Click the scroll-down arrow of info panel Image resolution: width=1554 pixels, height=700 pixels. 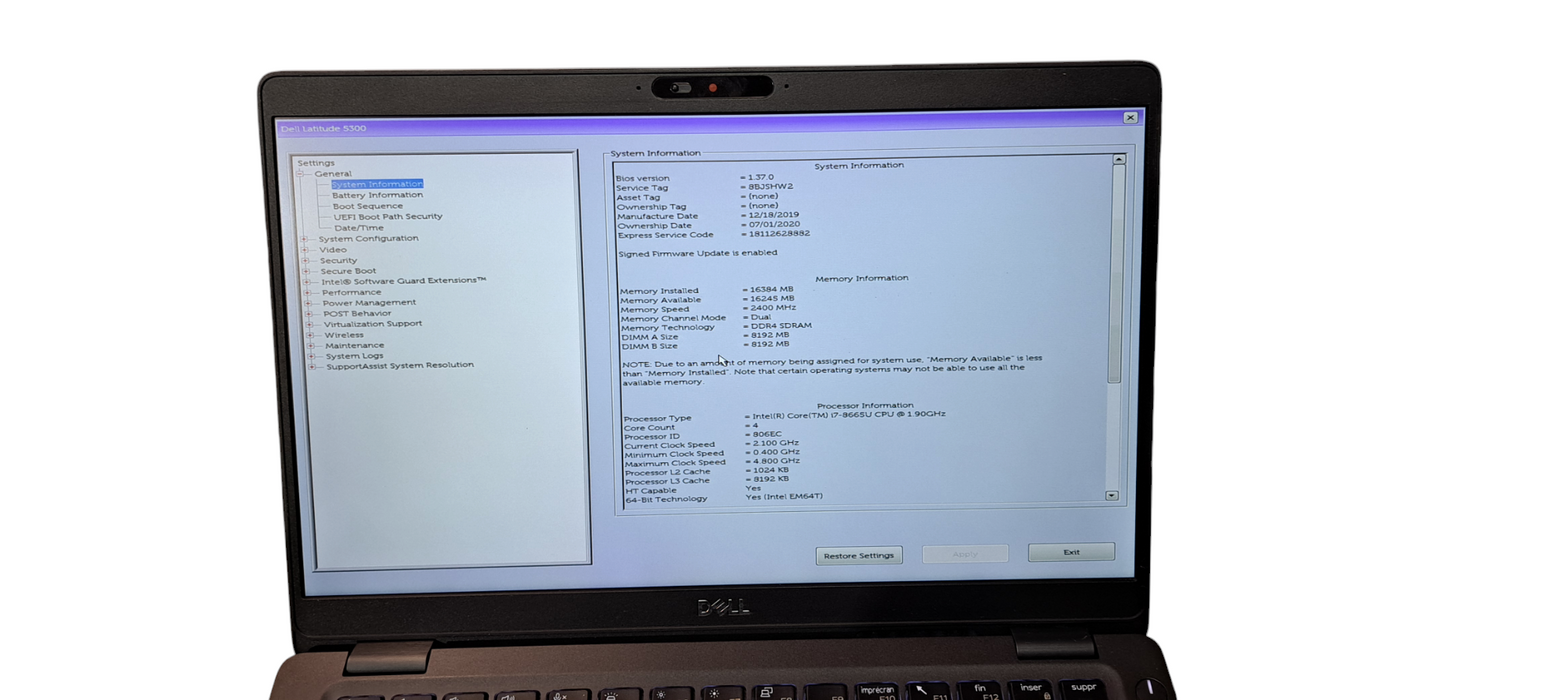(1111, 495)
